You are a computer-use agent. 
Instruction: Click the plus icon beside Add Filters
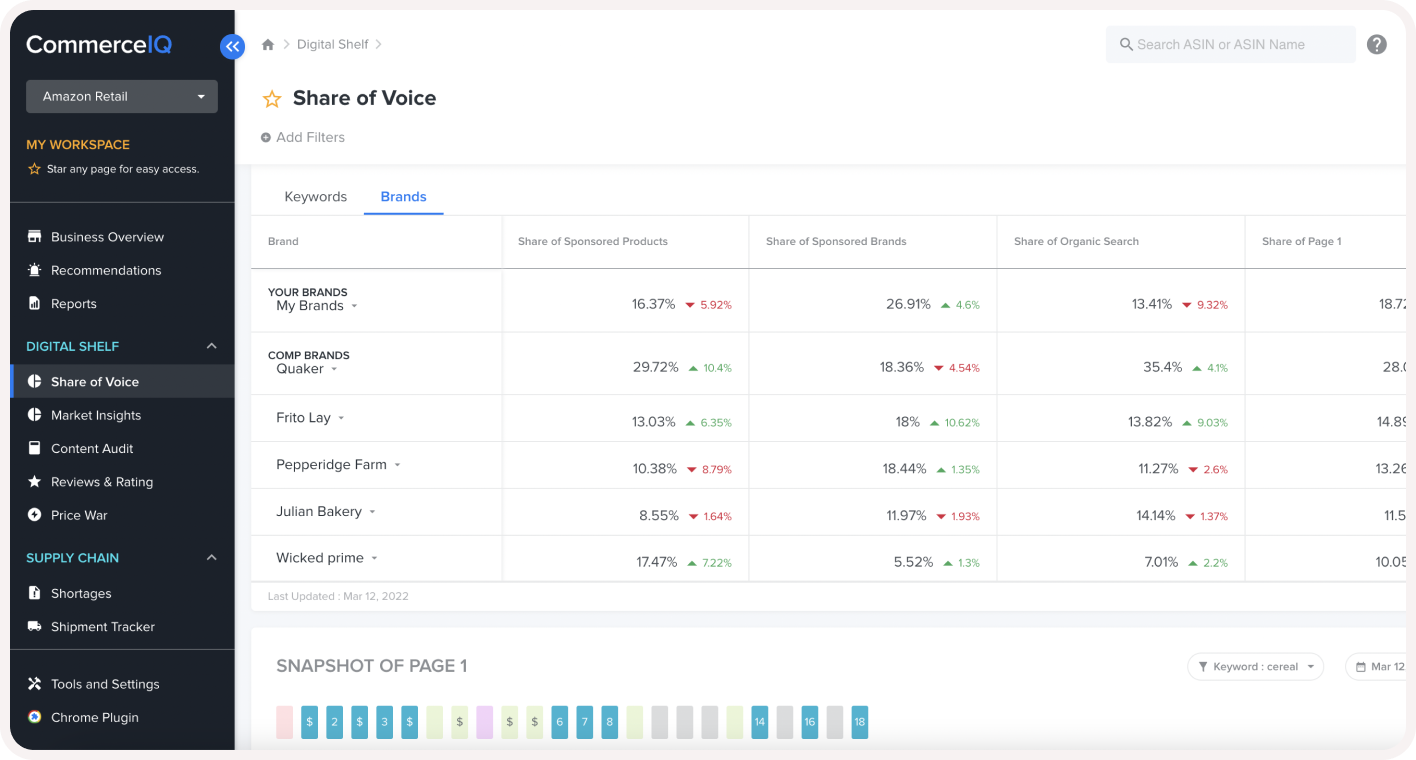[x=266, y=138]
